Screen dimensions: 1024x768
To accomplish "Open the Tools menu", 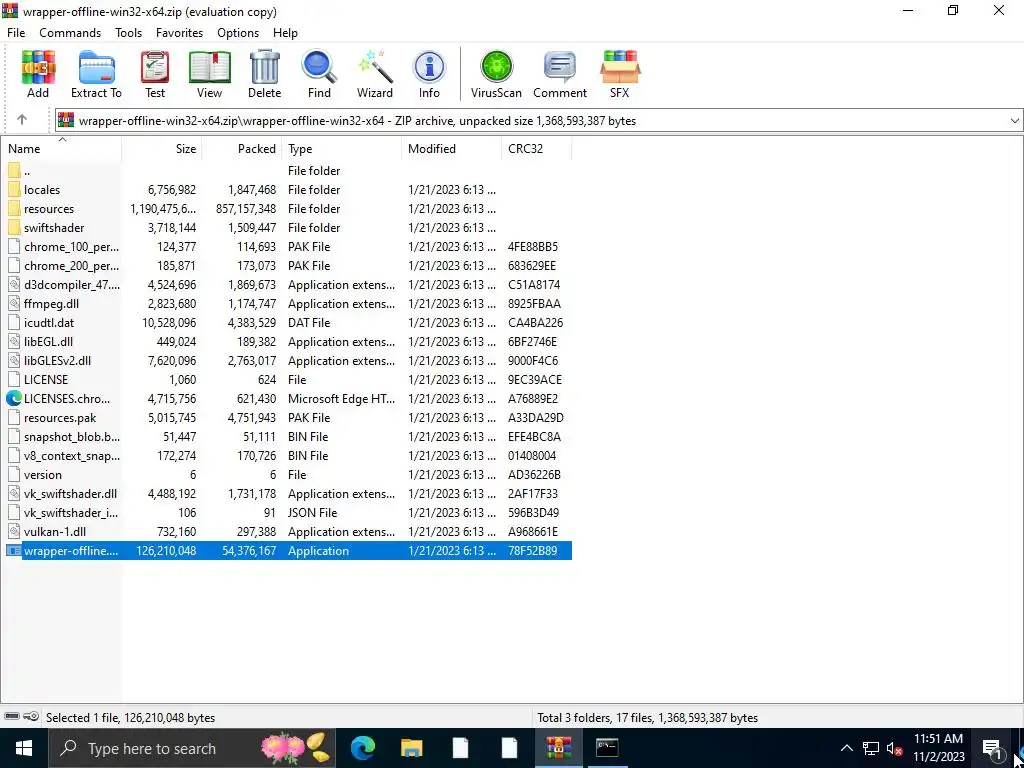I will click(x=129, y=33).
